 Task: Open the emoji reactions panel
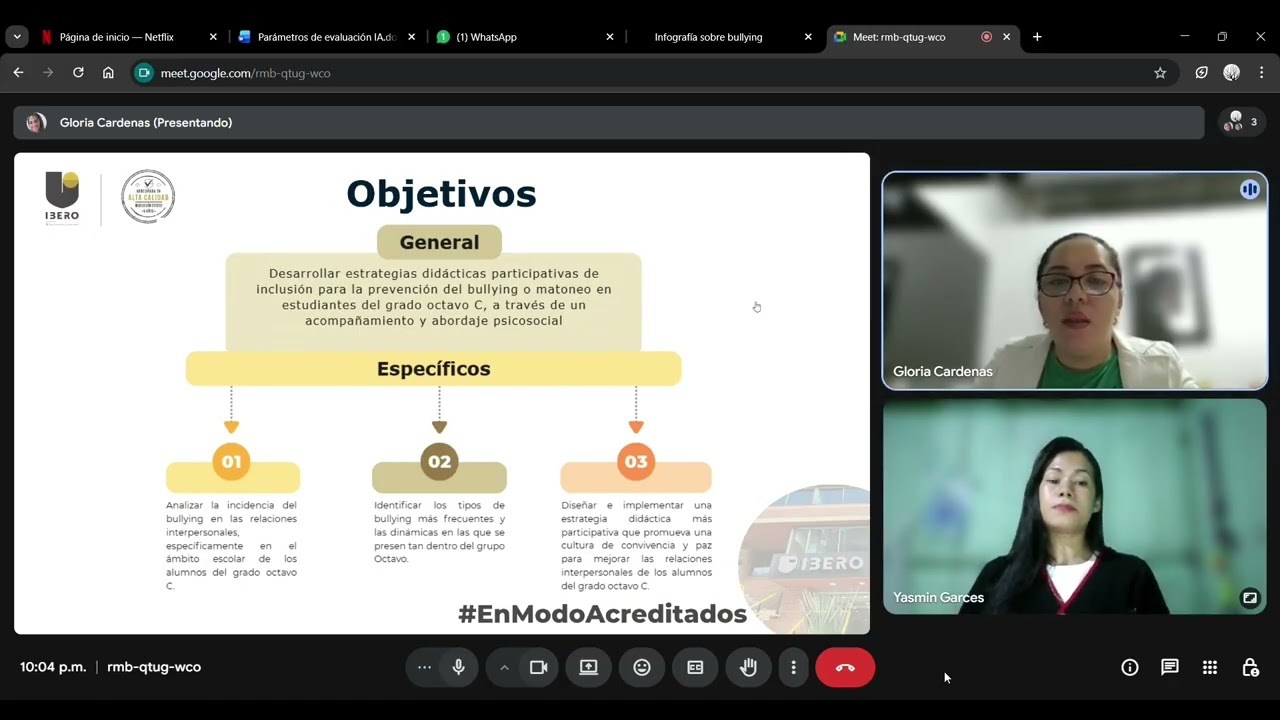coord(642,667)
